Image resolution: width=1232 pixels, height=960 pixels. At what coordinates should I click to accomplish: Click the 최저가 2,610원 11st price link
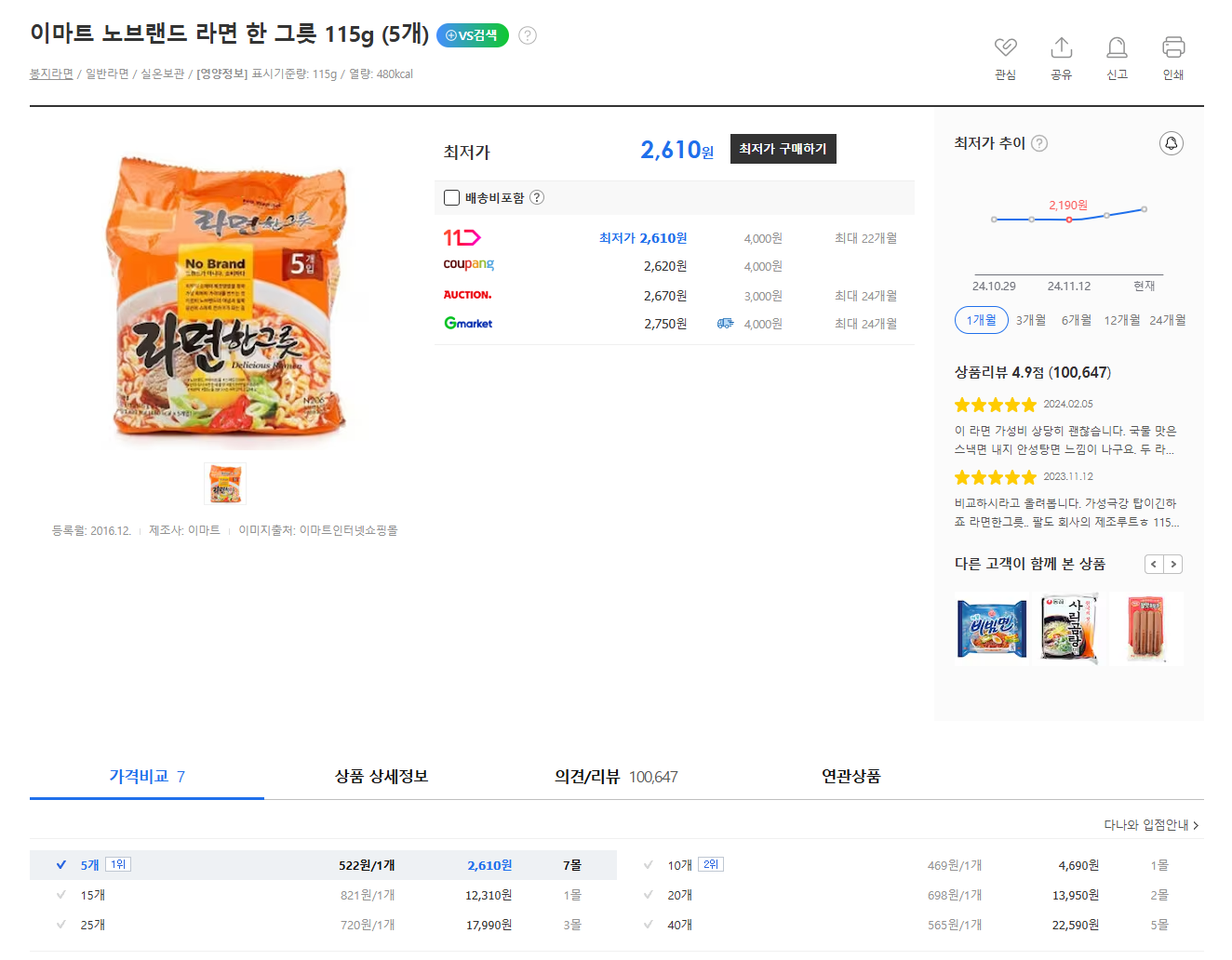[643, 238]
